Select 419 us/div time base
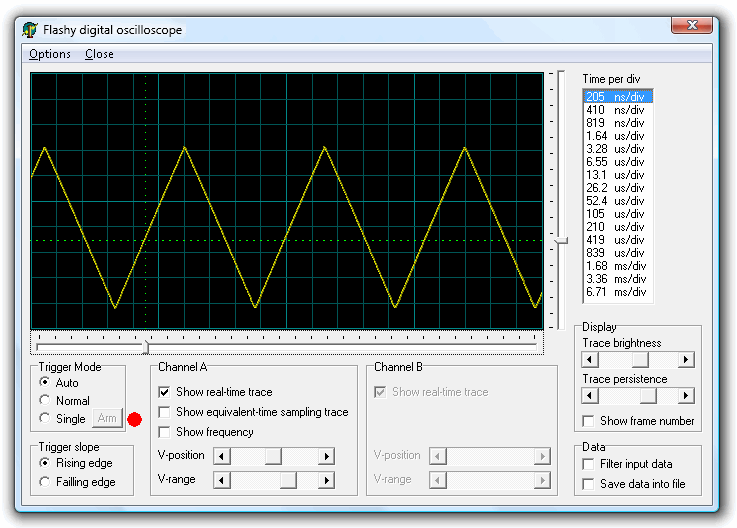The image size is (737, 528). point(618,240)
